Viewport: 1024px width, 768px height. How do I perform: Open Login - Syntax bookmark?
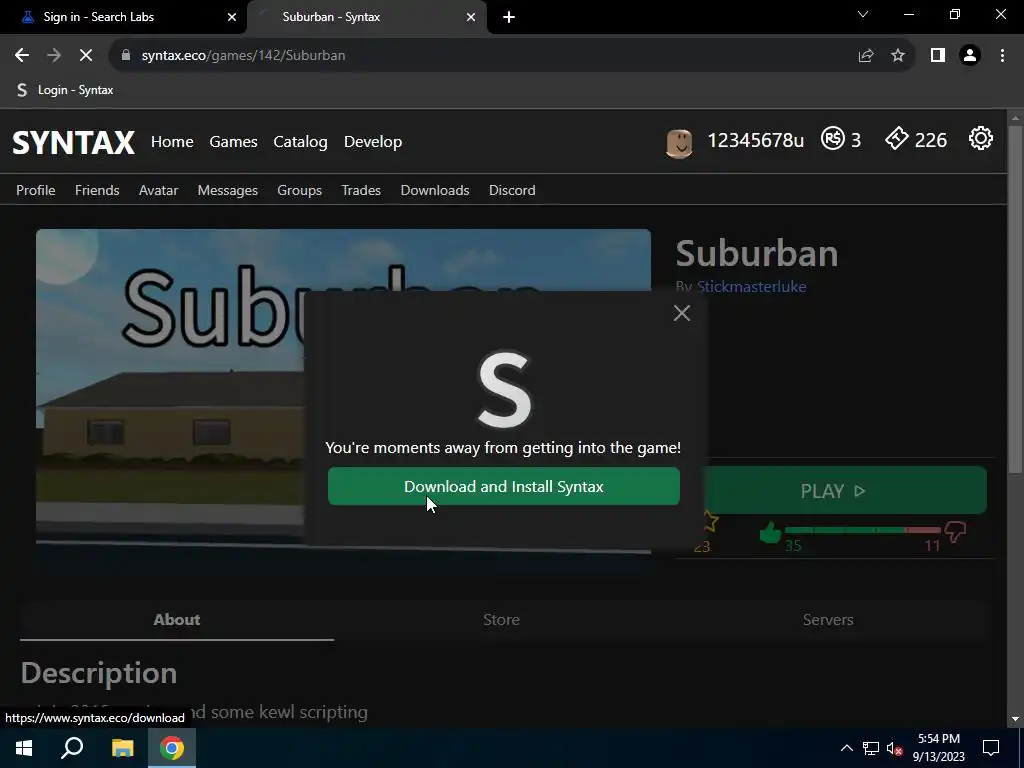pyautogui.click(x=65, y=90)
